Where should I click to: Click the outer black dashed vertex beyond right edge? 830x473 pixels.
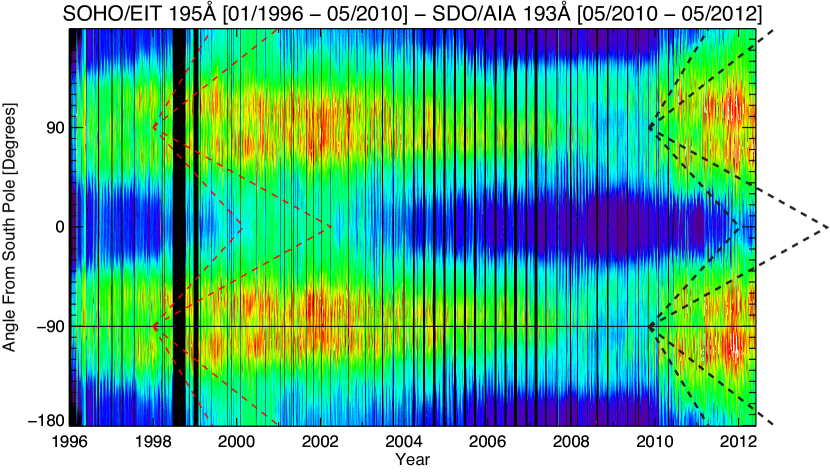click(826, 228)
